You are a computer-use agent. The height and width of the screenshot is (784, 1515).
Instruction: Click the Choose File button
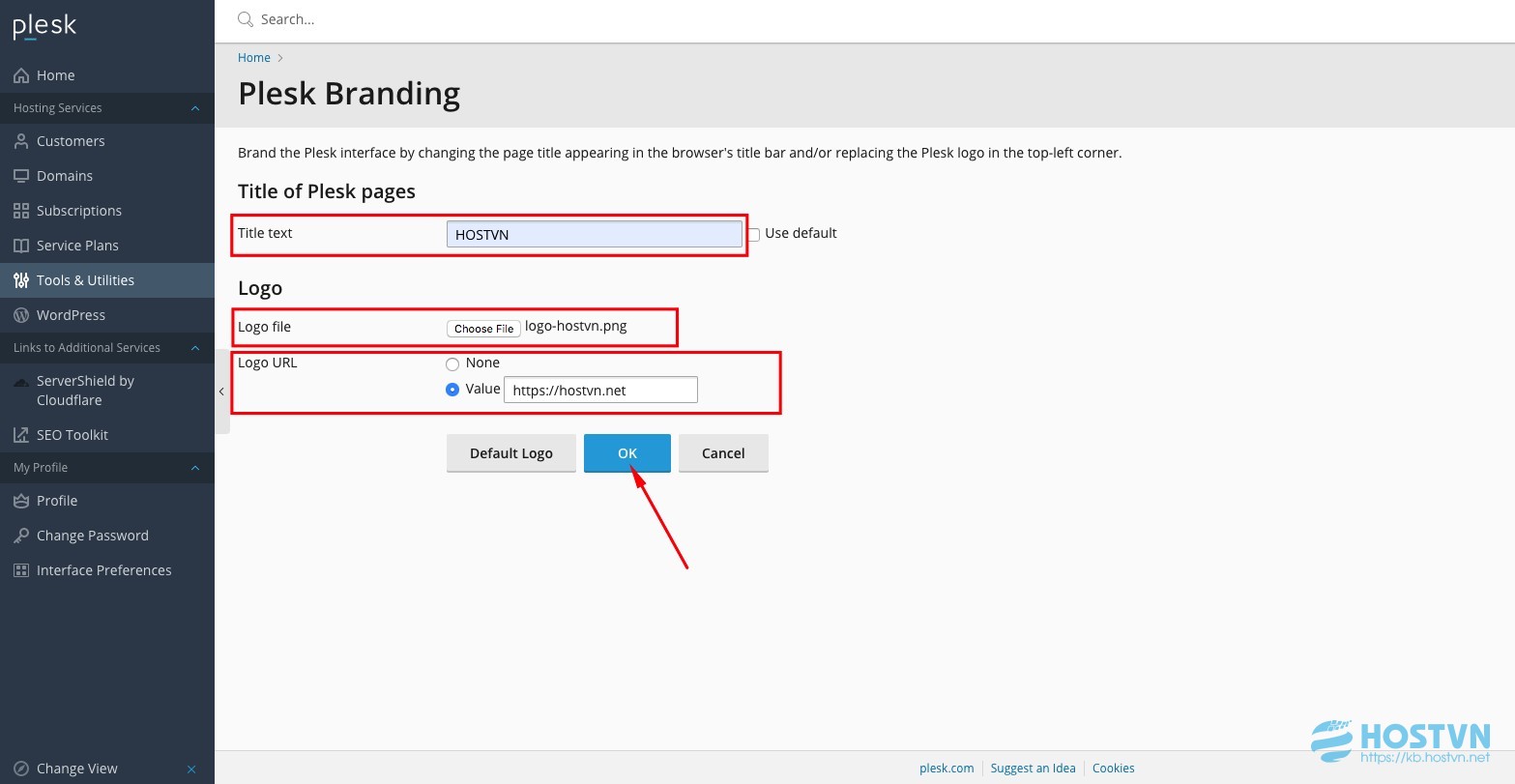[483, 329]
